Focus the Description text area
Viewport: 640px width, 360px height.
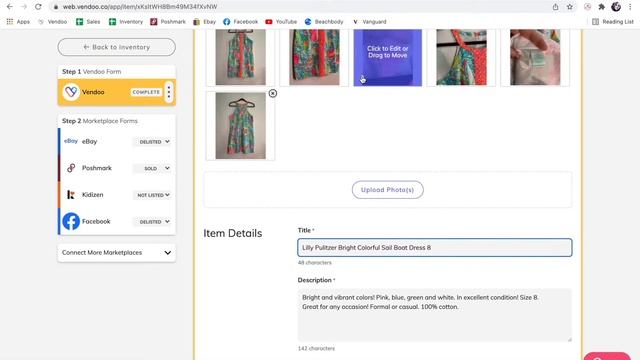coord(435,315)
